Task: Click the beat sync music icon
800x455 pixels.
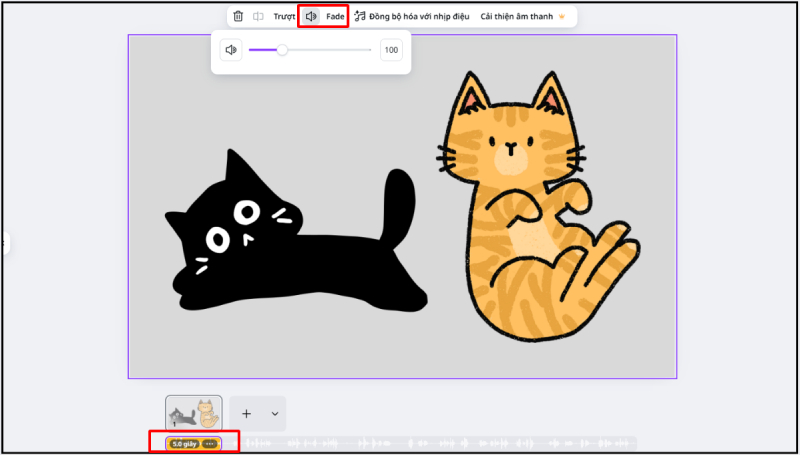Action: point(360,16)
